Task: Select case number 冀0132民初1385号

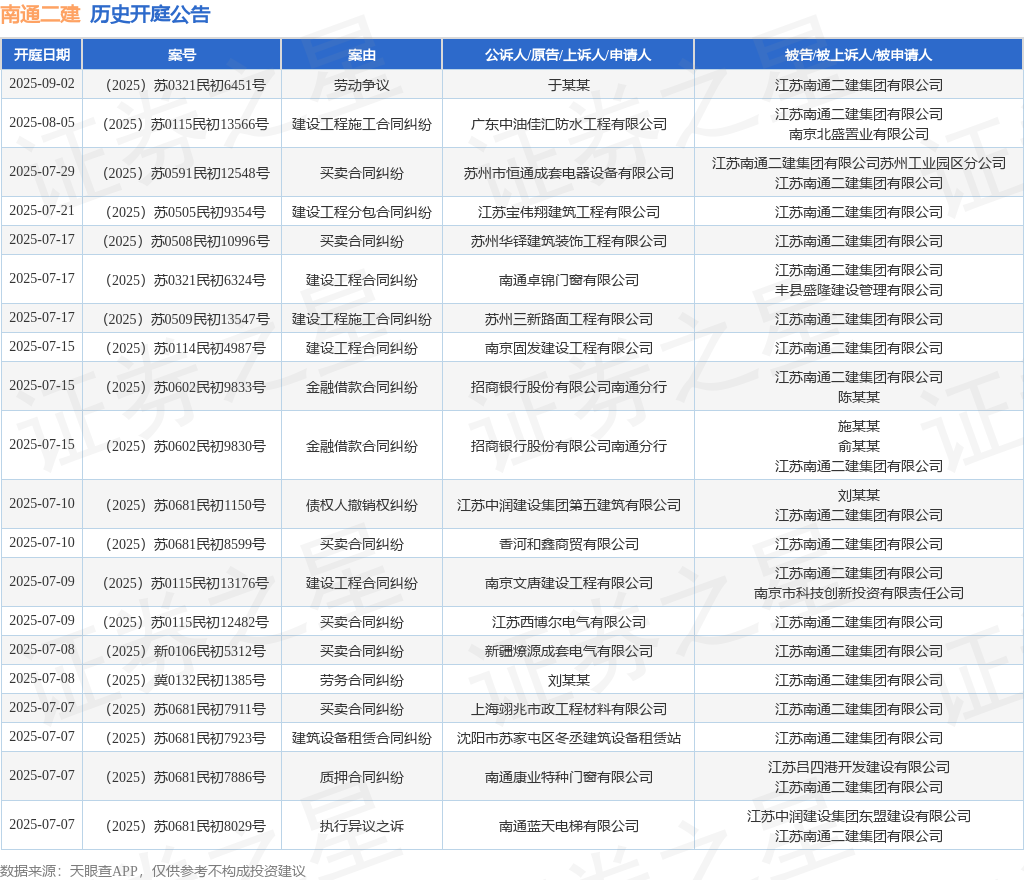Action: pos(185,680)
